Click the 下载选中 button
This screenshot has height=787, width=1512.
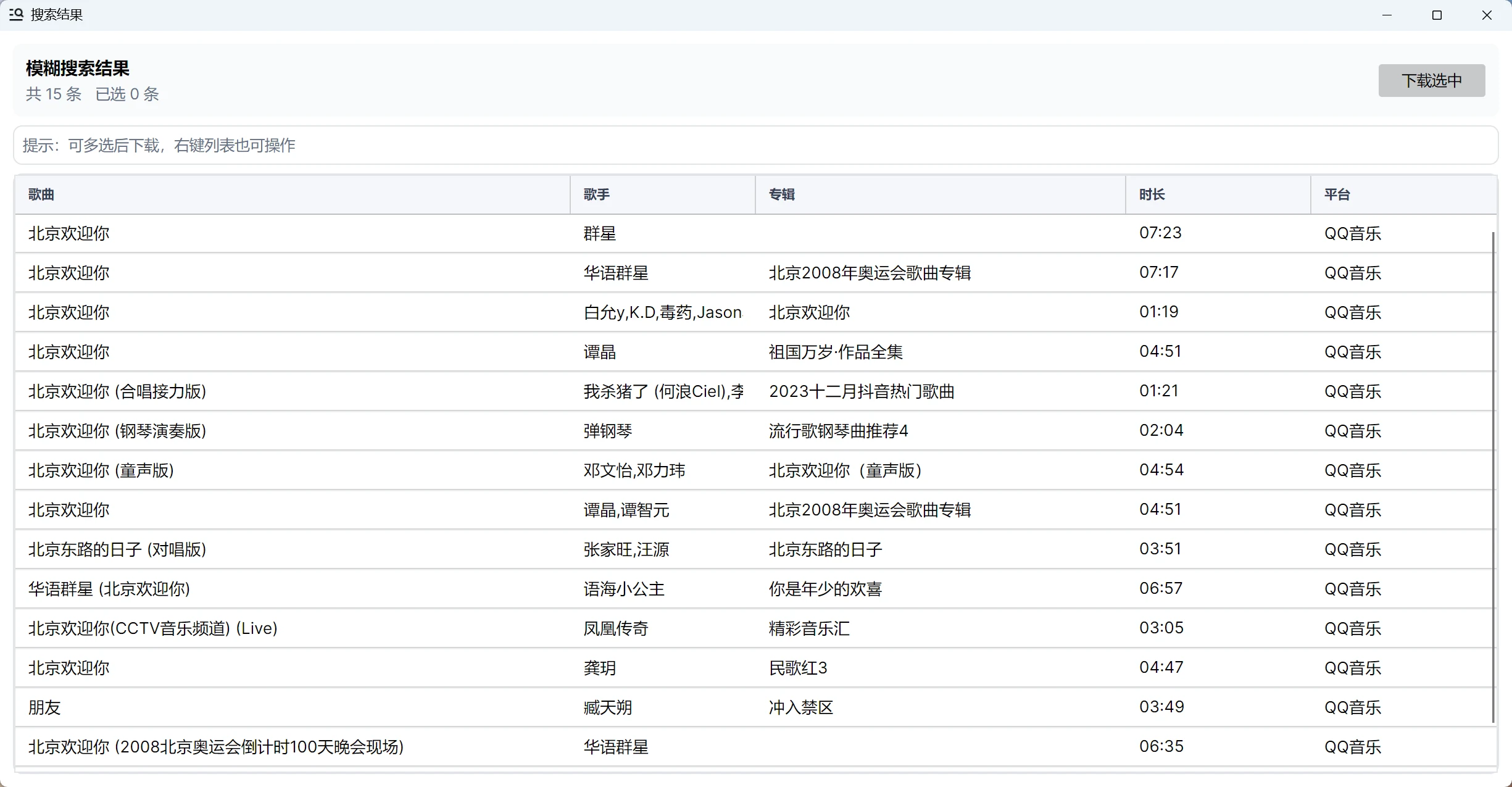click(1432, 80)
